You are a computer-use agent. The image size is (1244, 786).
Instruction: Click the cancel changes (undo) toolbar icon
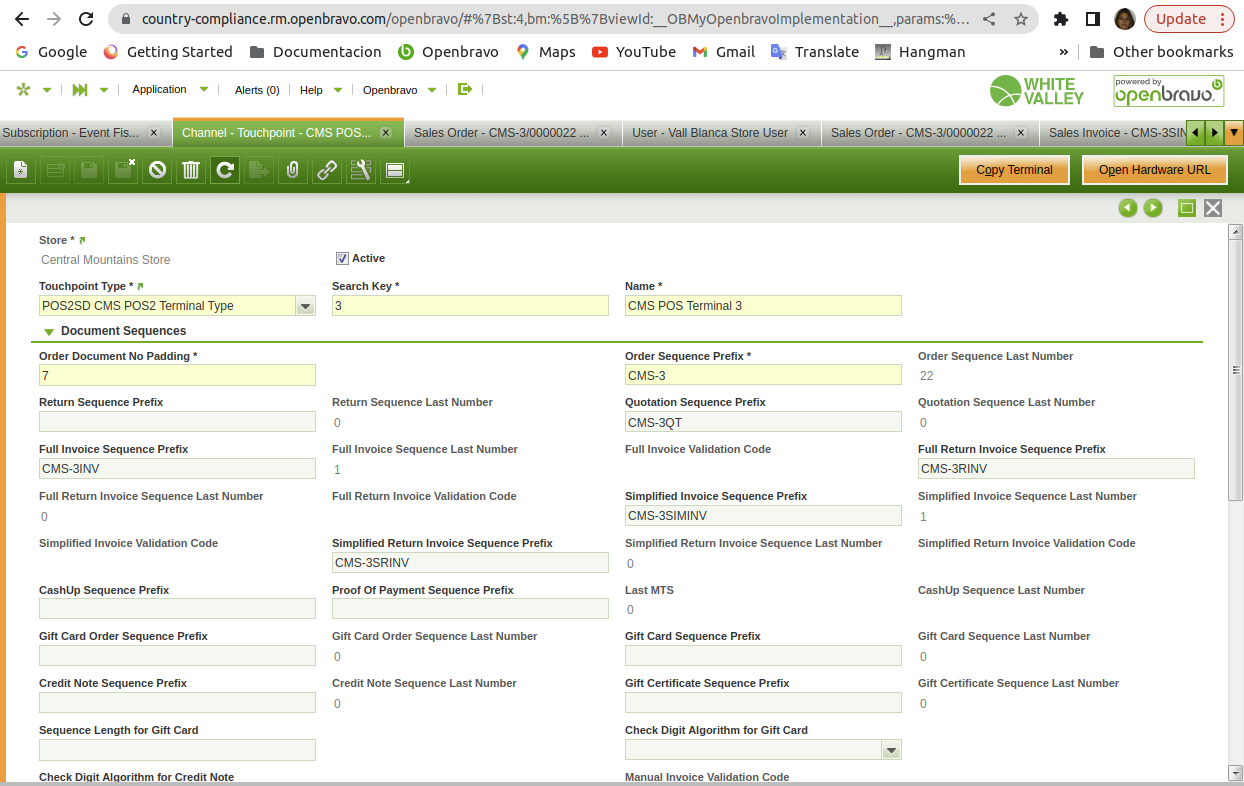[157, 171]
